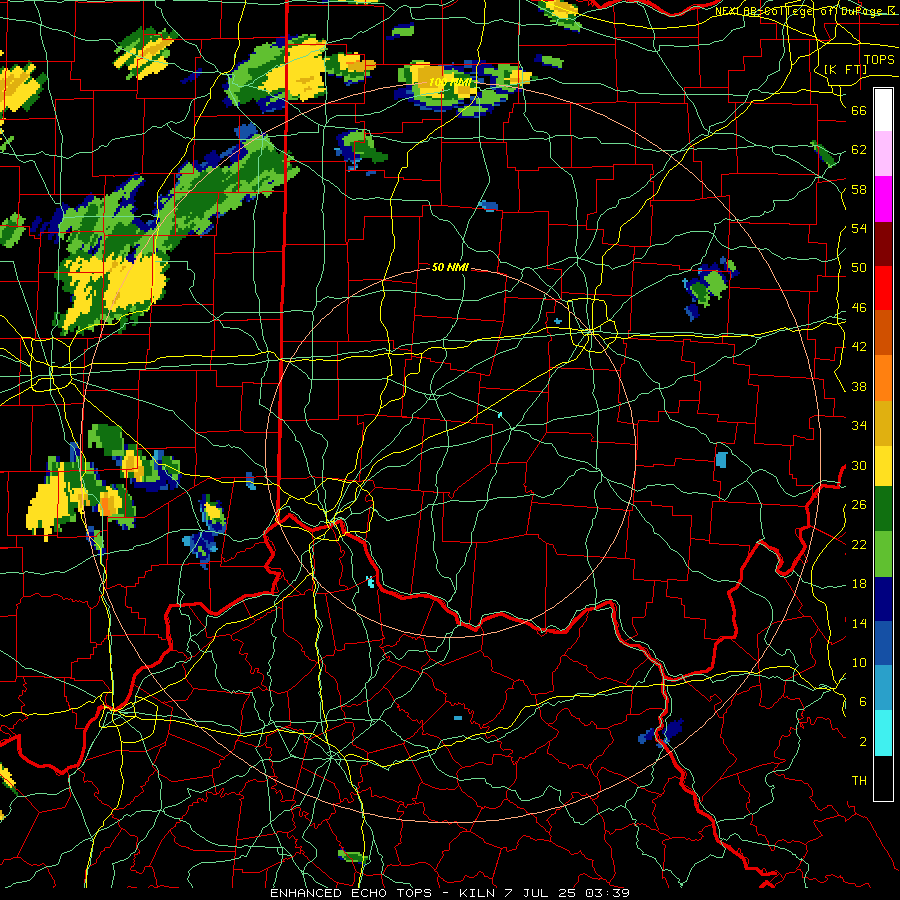Screen dimensions: 900x900
Task: Click the '34' scale value
Action: click(859, 426)
